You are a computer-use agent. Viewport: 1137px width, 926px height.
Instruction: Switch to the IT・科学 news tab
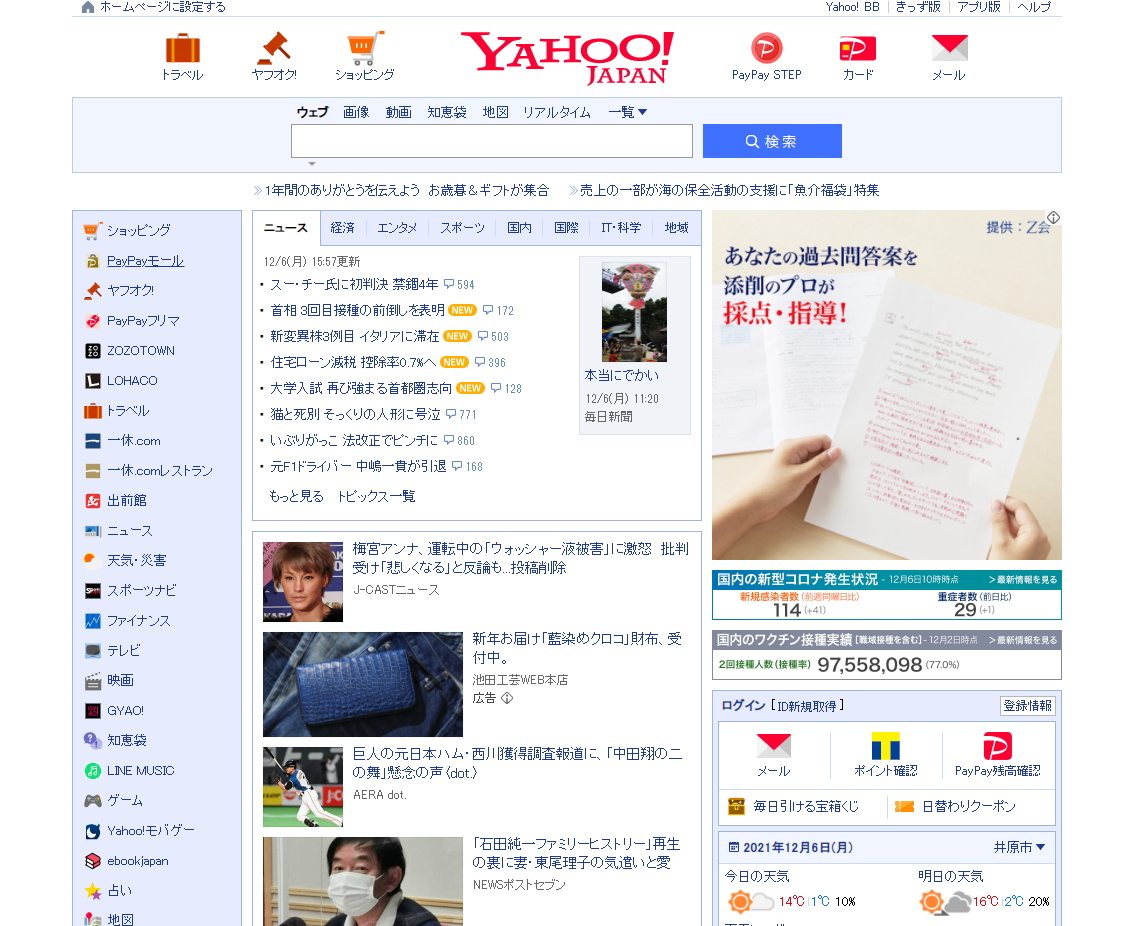coord(621,228)
